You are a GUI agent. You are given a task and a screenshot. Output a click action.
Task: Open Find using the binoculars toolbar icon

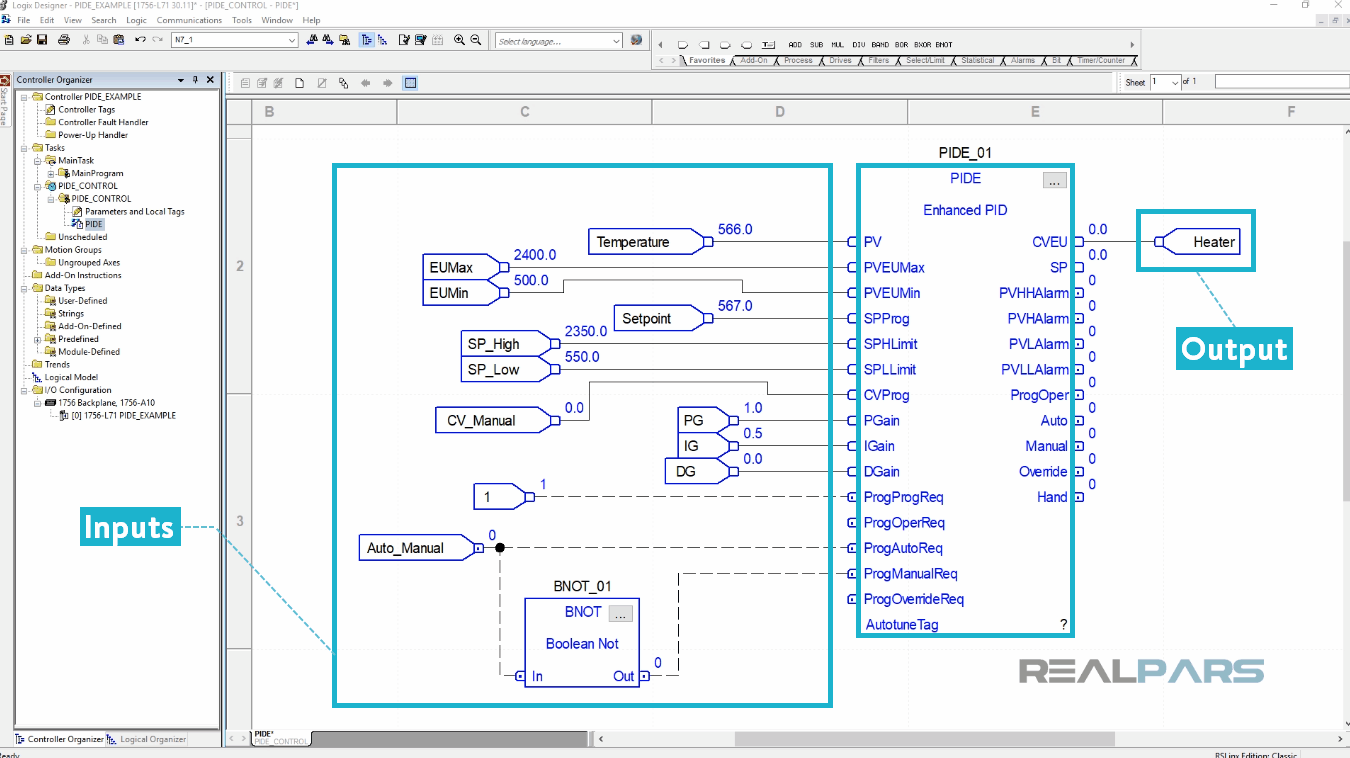tap(312, 38)
